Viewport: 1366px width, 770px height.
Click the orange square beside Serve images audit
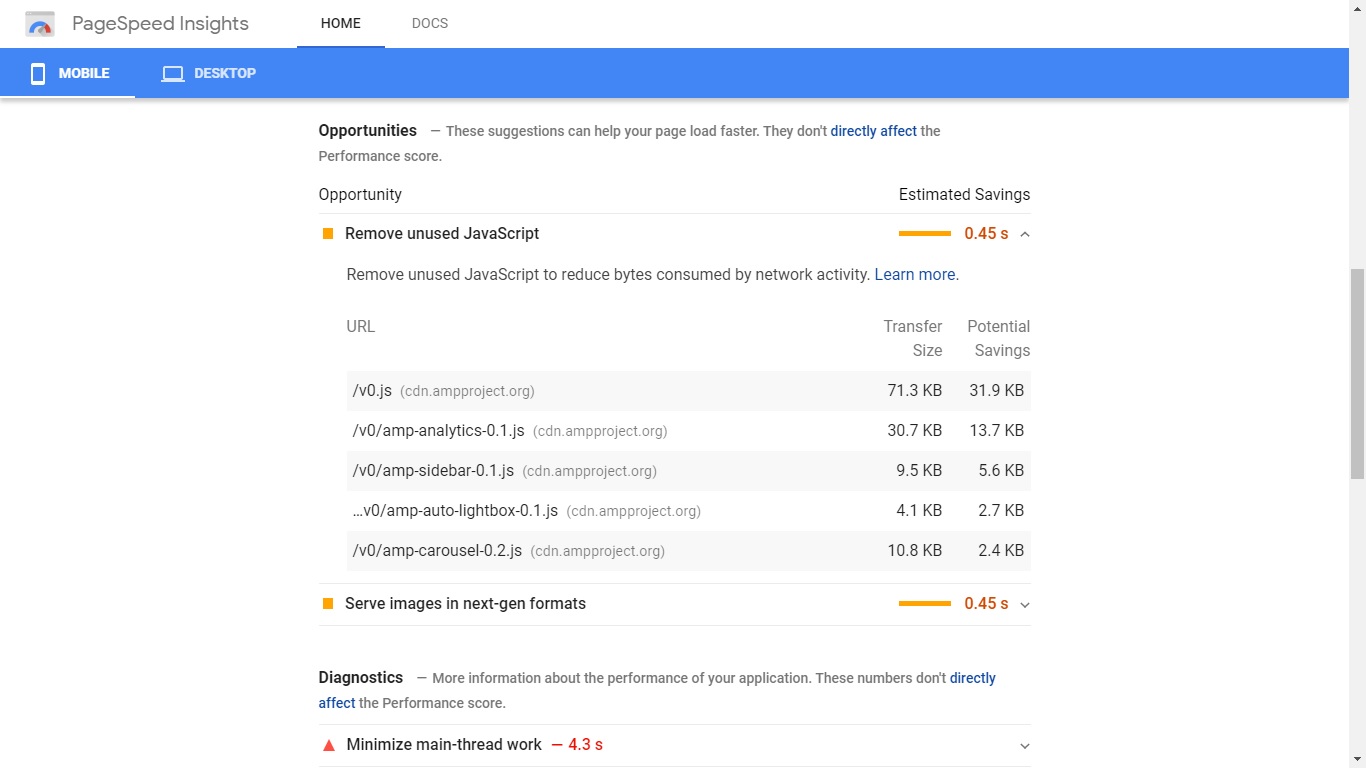(x=327, y=603)
